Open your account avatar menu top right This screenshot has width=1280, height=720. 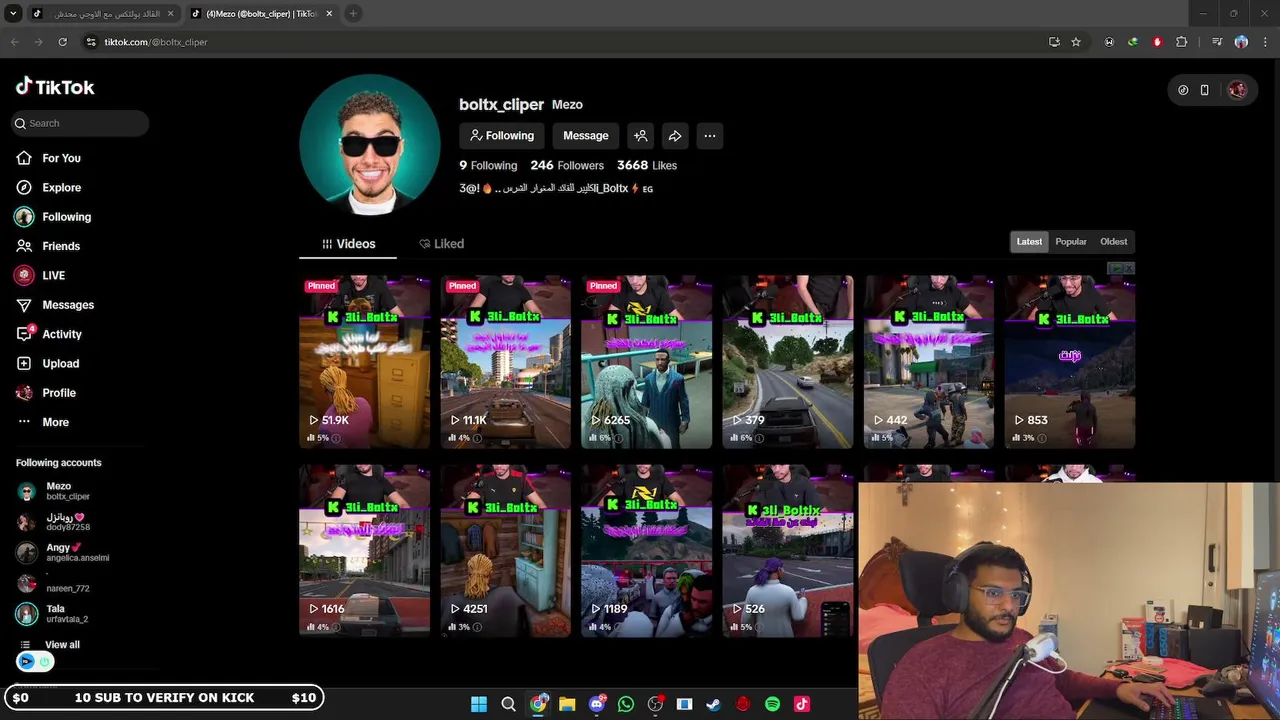(x=1237, y=90)
